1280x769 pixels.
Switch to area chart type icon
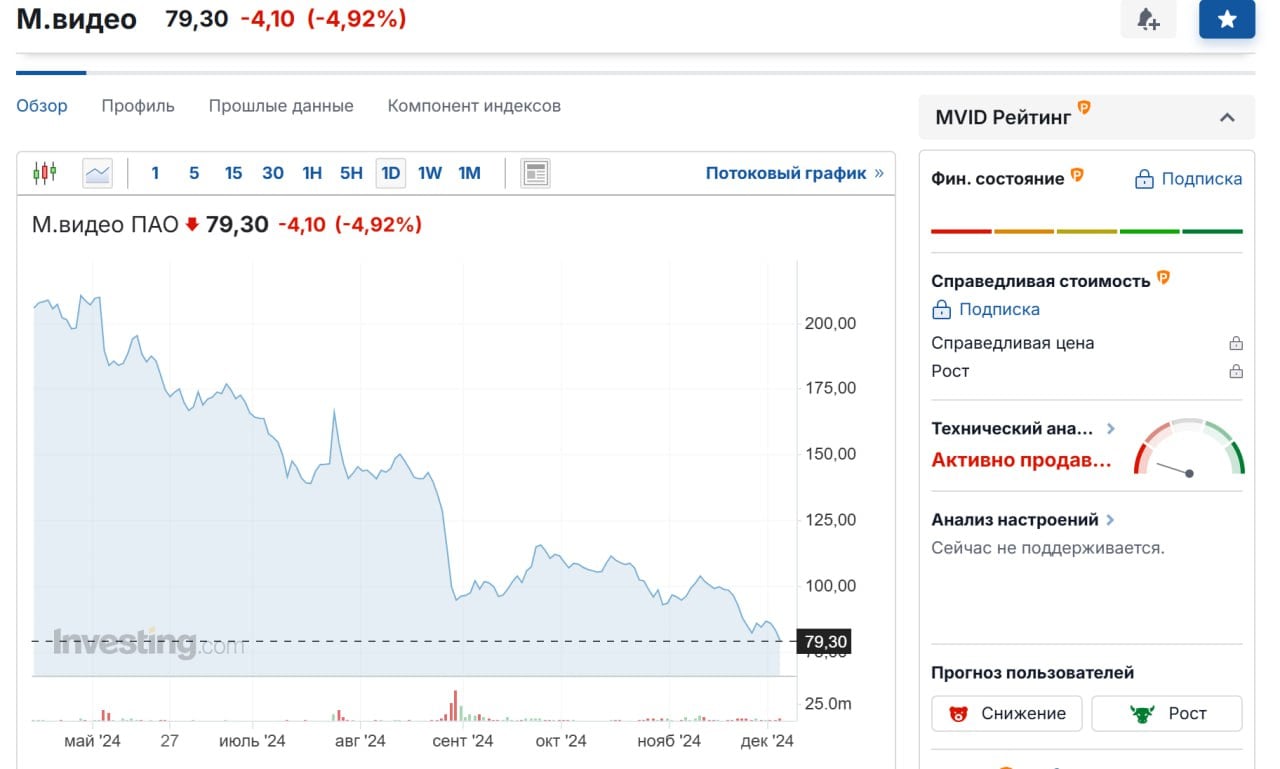click(x=98, y=173)
